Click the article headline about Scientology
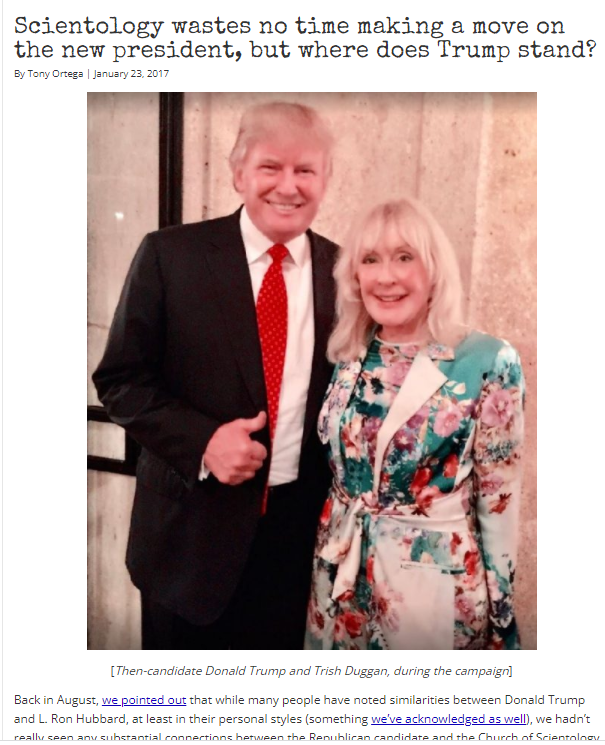The height and width of the screenshot is (745, 605). (x=305, y=38)
